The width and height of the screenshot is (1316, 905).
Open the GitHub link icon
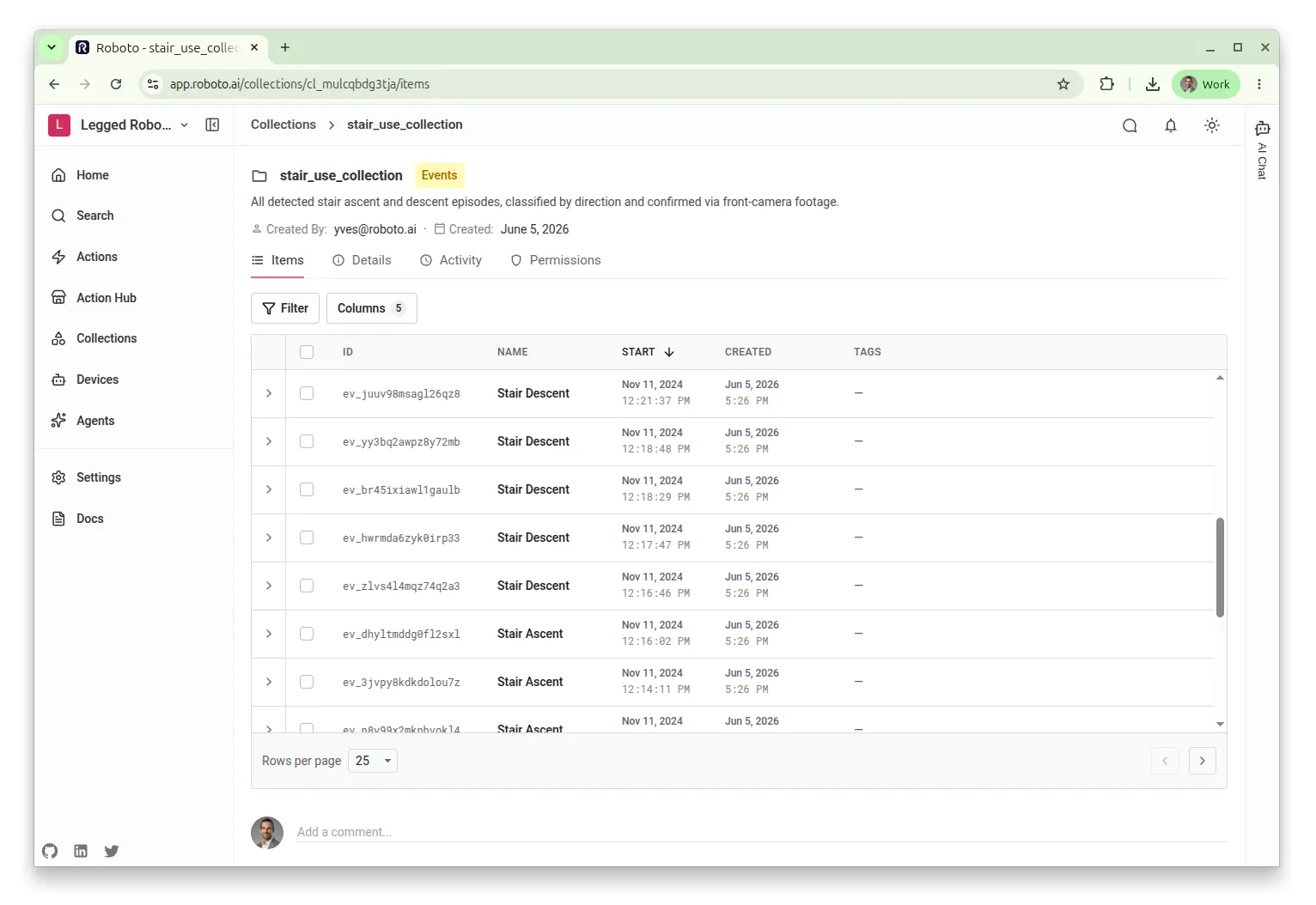pos(50,851)
